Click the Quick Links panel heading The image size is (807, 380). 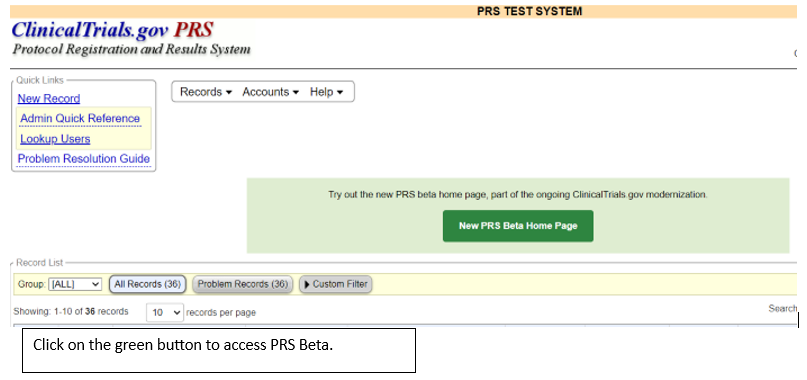(x=40, y=80)
